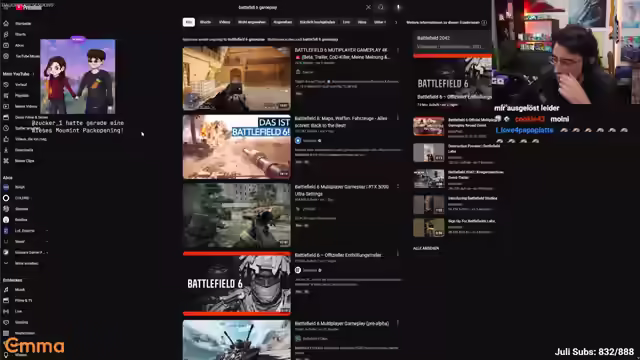The height and width of the screenshot is (360, 640).
Task: Open the Gaming icon under Entdecken
Action: tap(6, 322)
